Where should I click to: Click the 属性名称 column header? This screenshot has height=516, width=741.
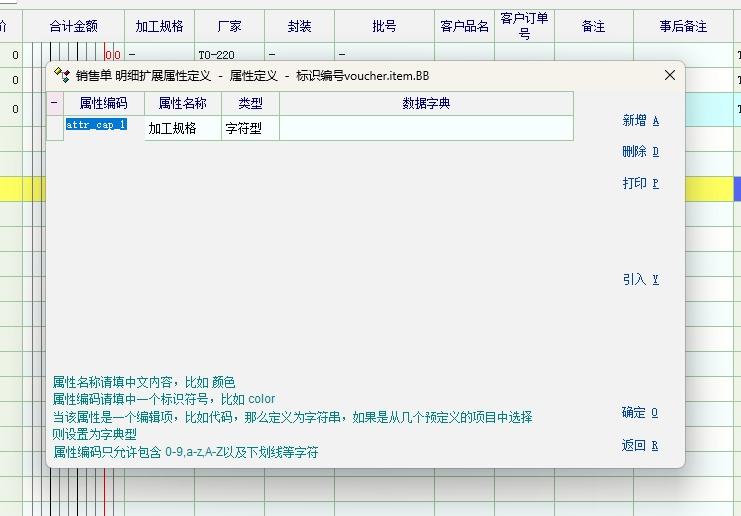coord(183,103)
